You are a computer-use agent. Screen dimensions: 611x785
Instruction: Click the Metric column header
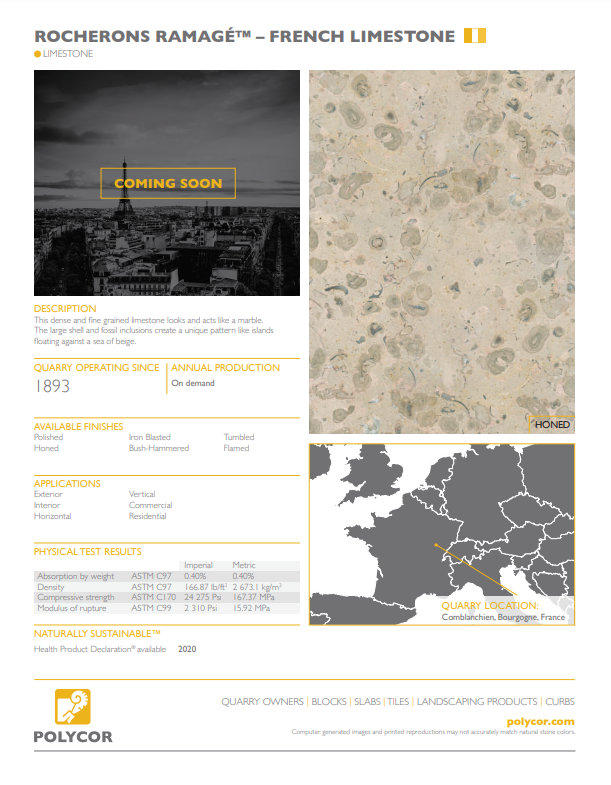244,565
